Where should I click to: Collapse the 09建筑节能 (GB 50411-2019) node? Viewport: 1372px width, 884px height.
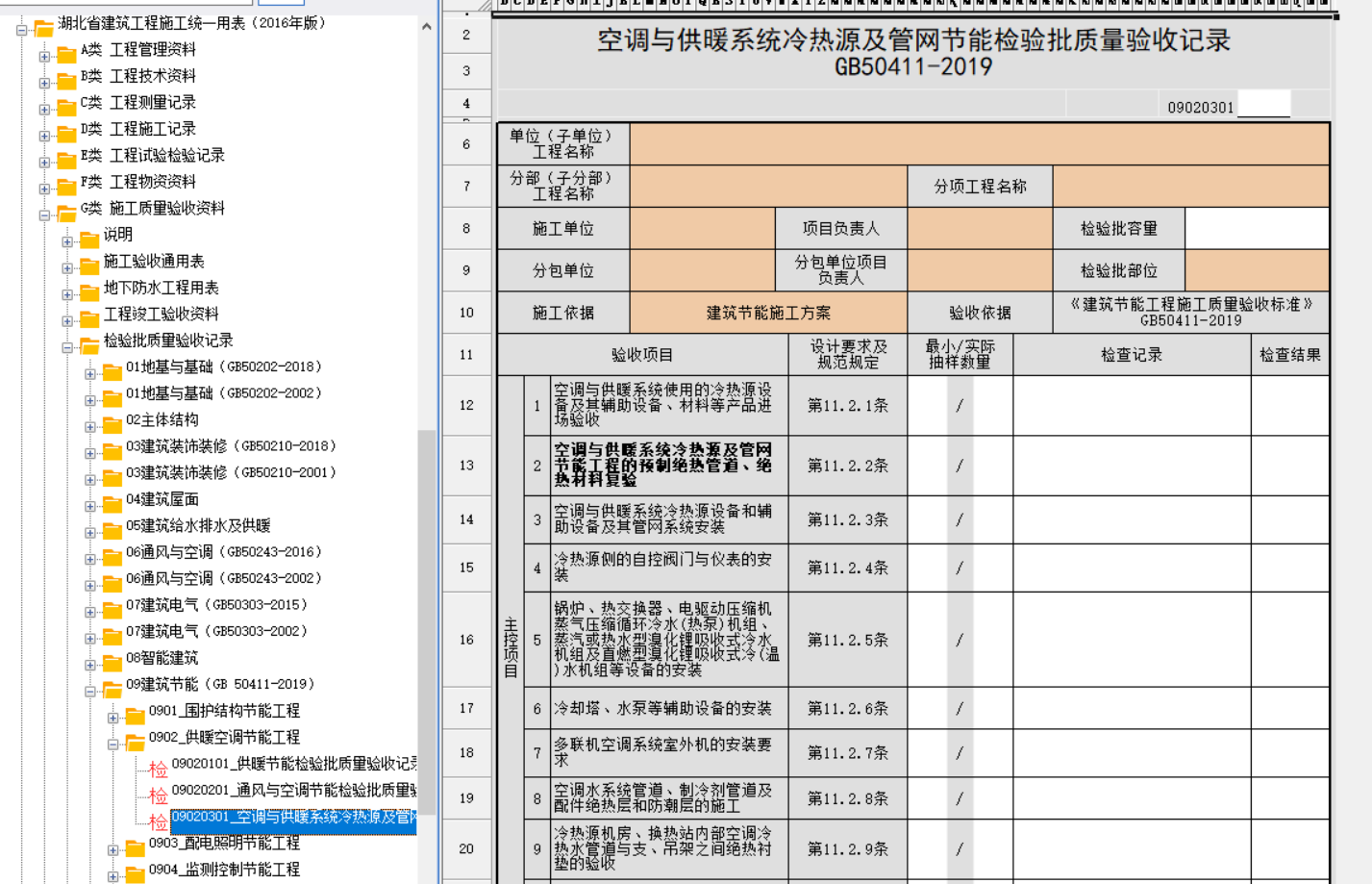tap(89, 691)
